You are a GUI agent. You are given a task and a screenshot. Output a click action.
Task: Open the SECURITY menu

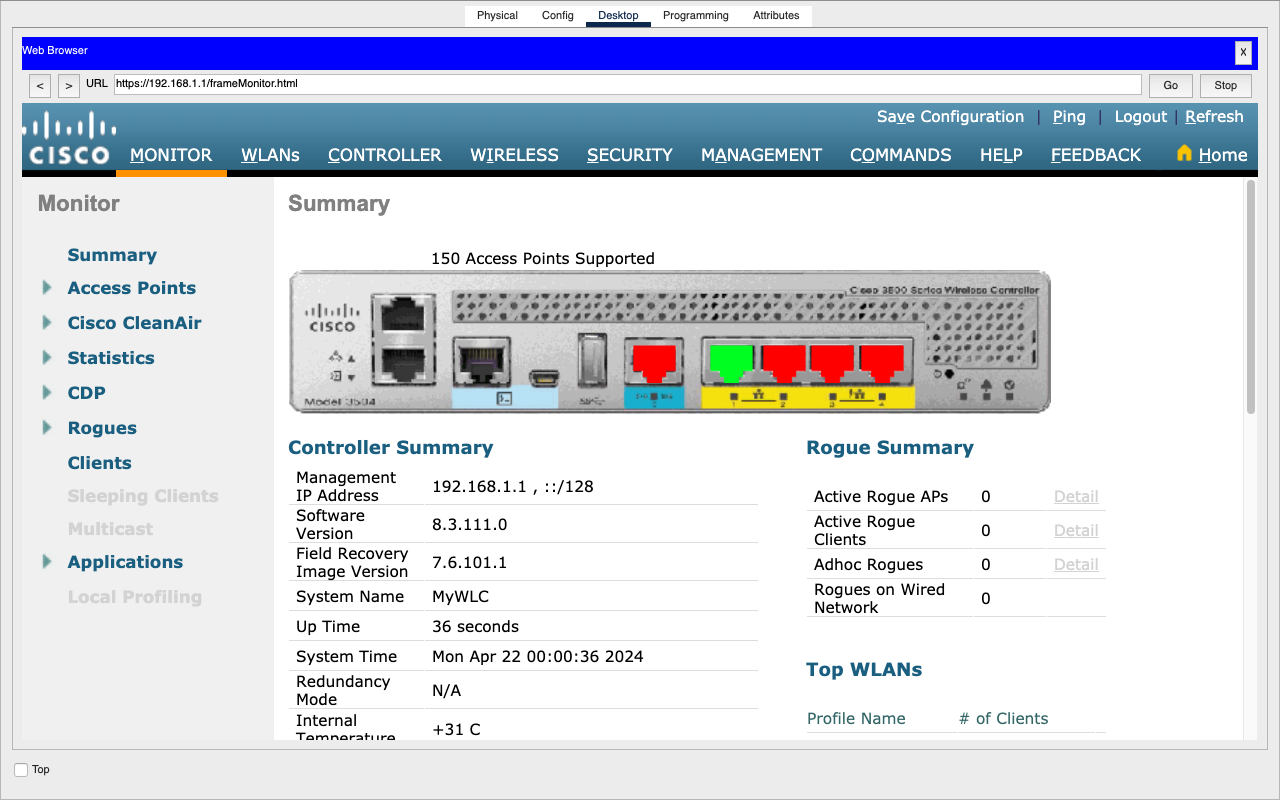630,155
